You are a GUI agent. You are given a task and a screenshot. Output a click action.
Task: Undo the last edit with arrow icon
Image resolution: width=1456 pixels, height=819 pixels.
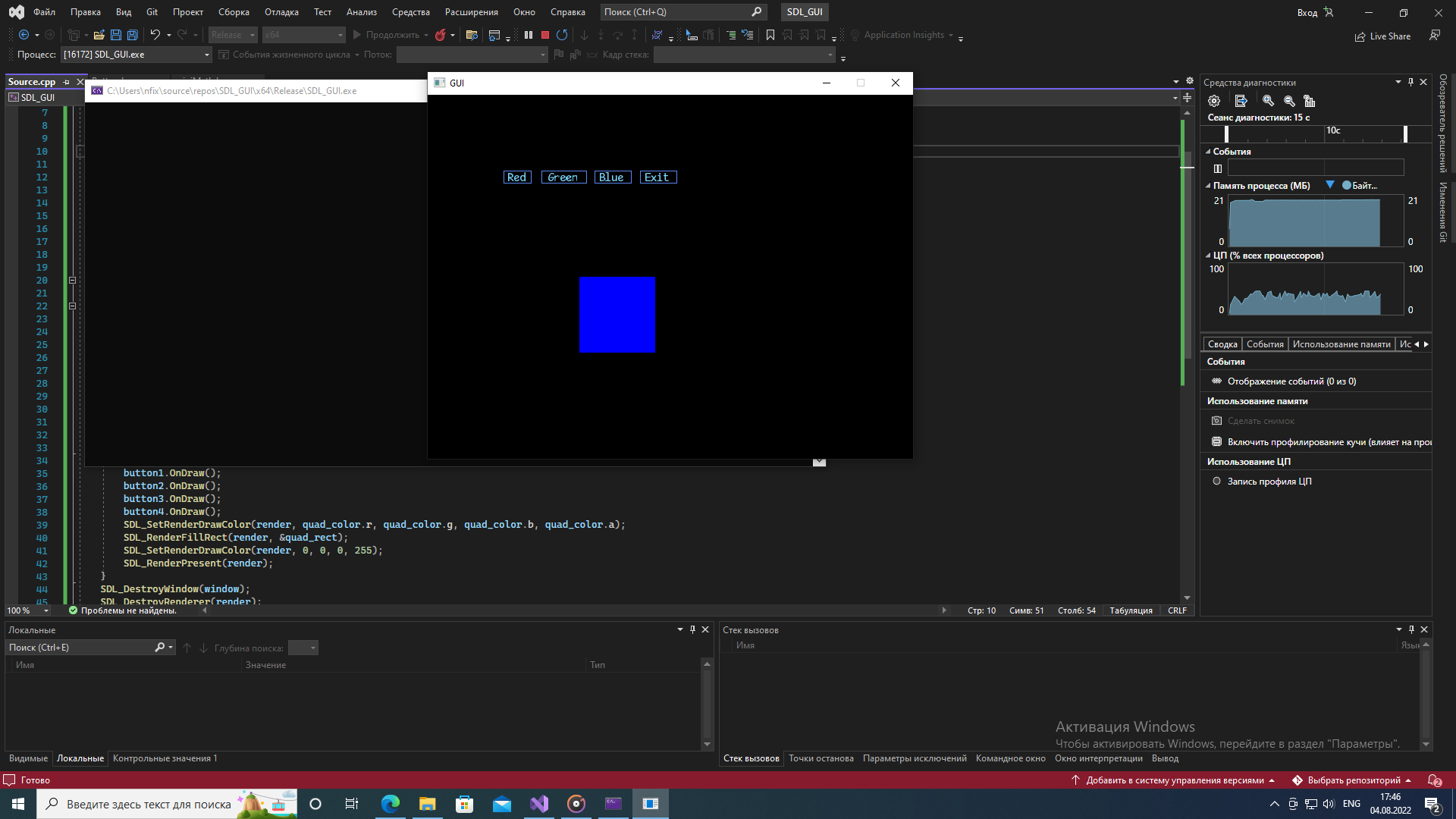154,35
